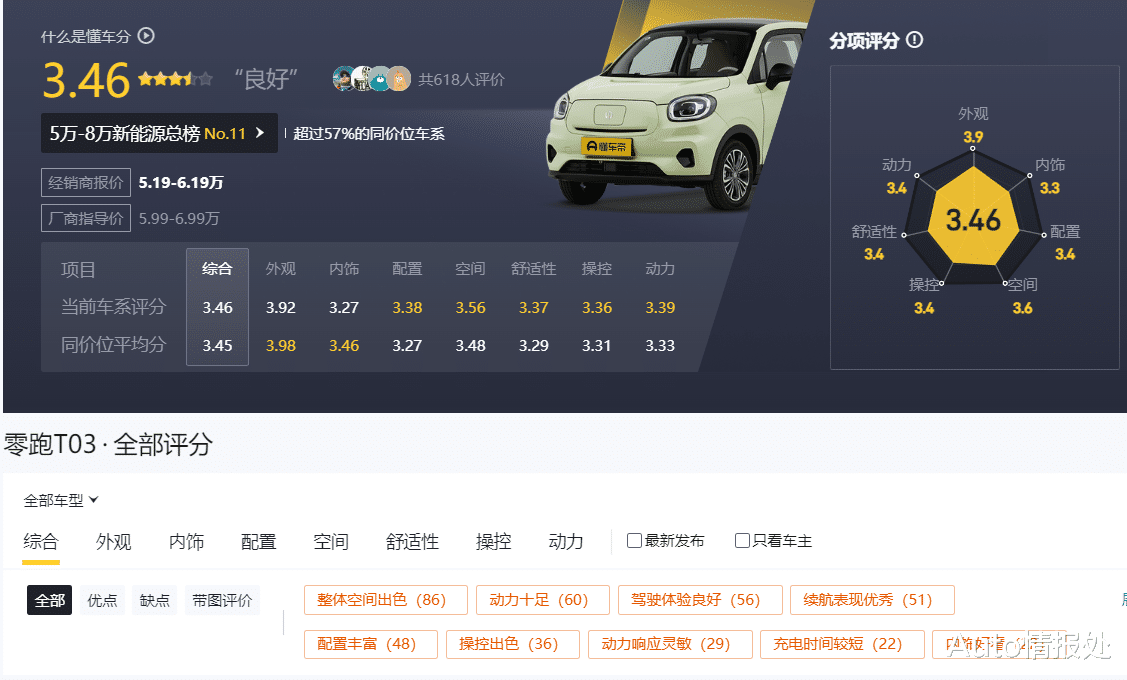This screenshot has width=1127, height=680.
Task: Filter reviews by 缺点
Action: (155, 600)
